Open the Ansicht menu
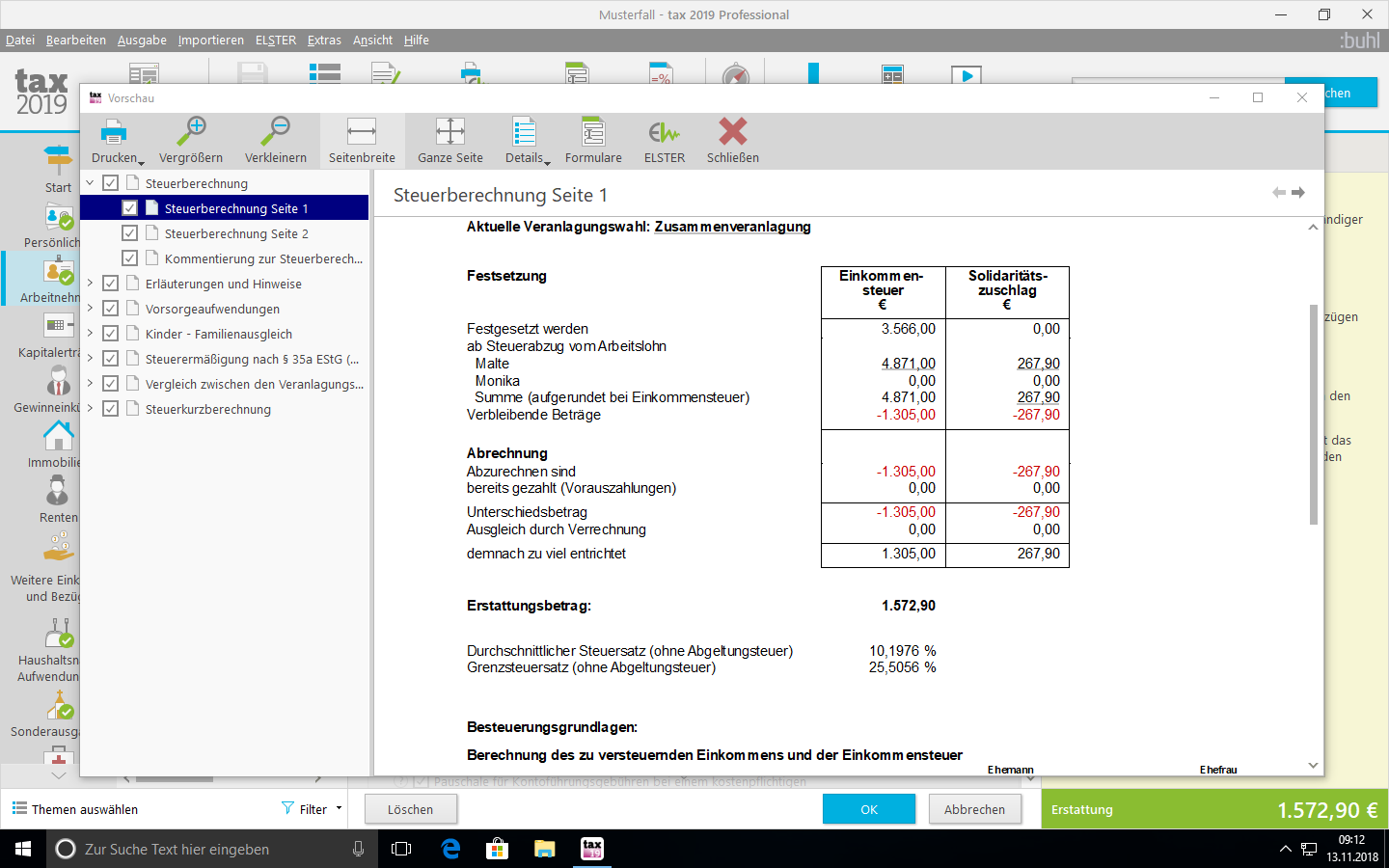The width and height of the screenshot is (1389, 868). 372,41
